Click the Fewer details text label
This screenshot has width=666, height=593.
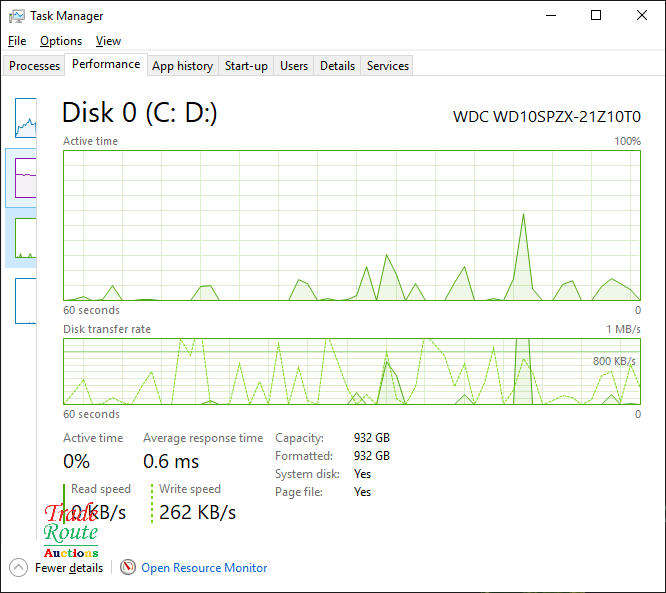point(69,568)
